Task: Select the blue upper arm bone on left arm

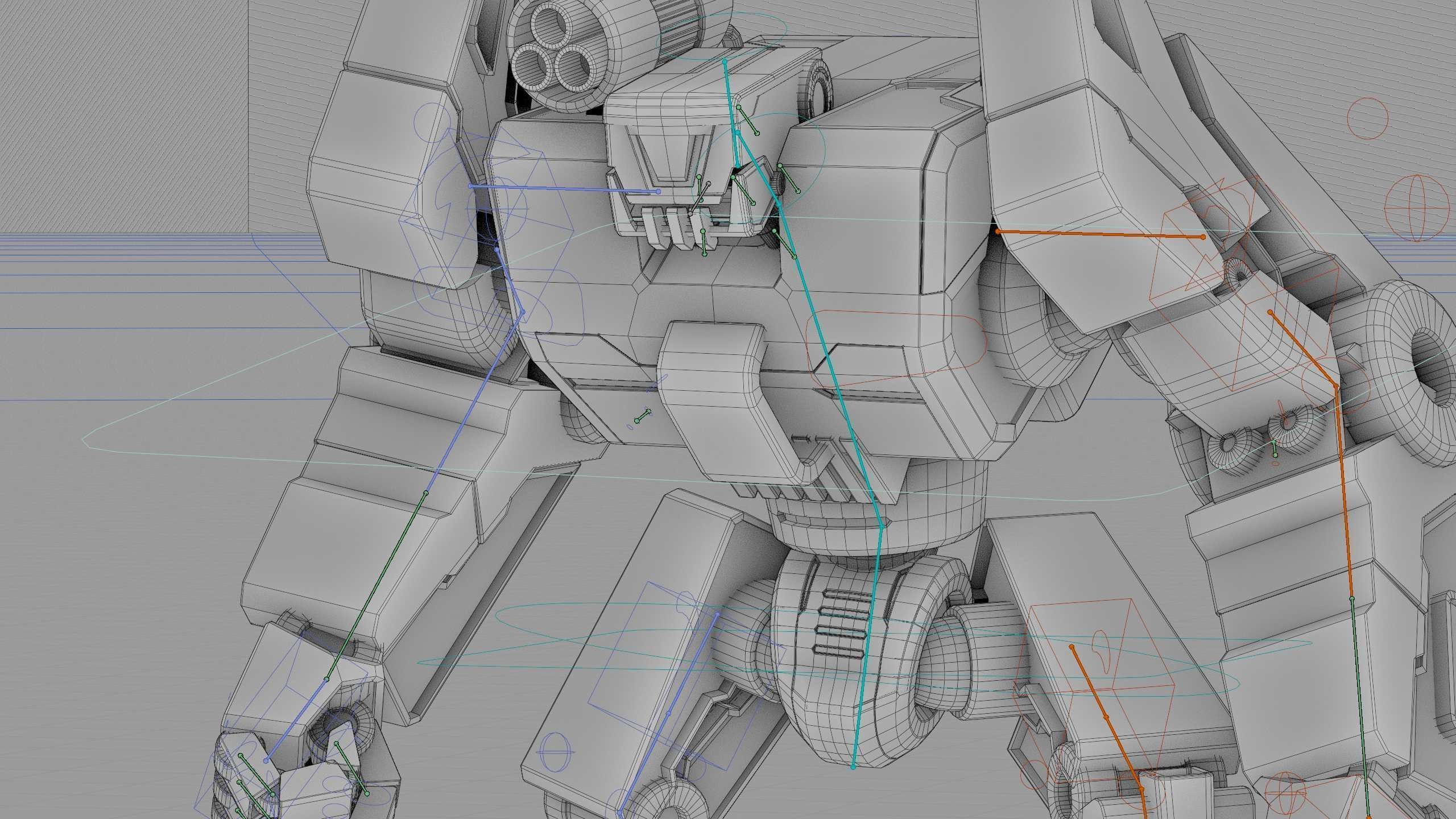Action: (x=474, y=402)
